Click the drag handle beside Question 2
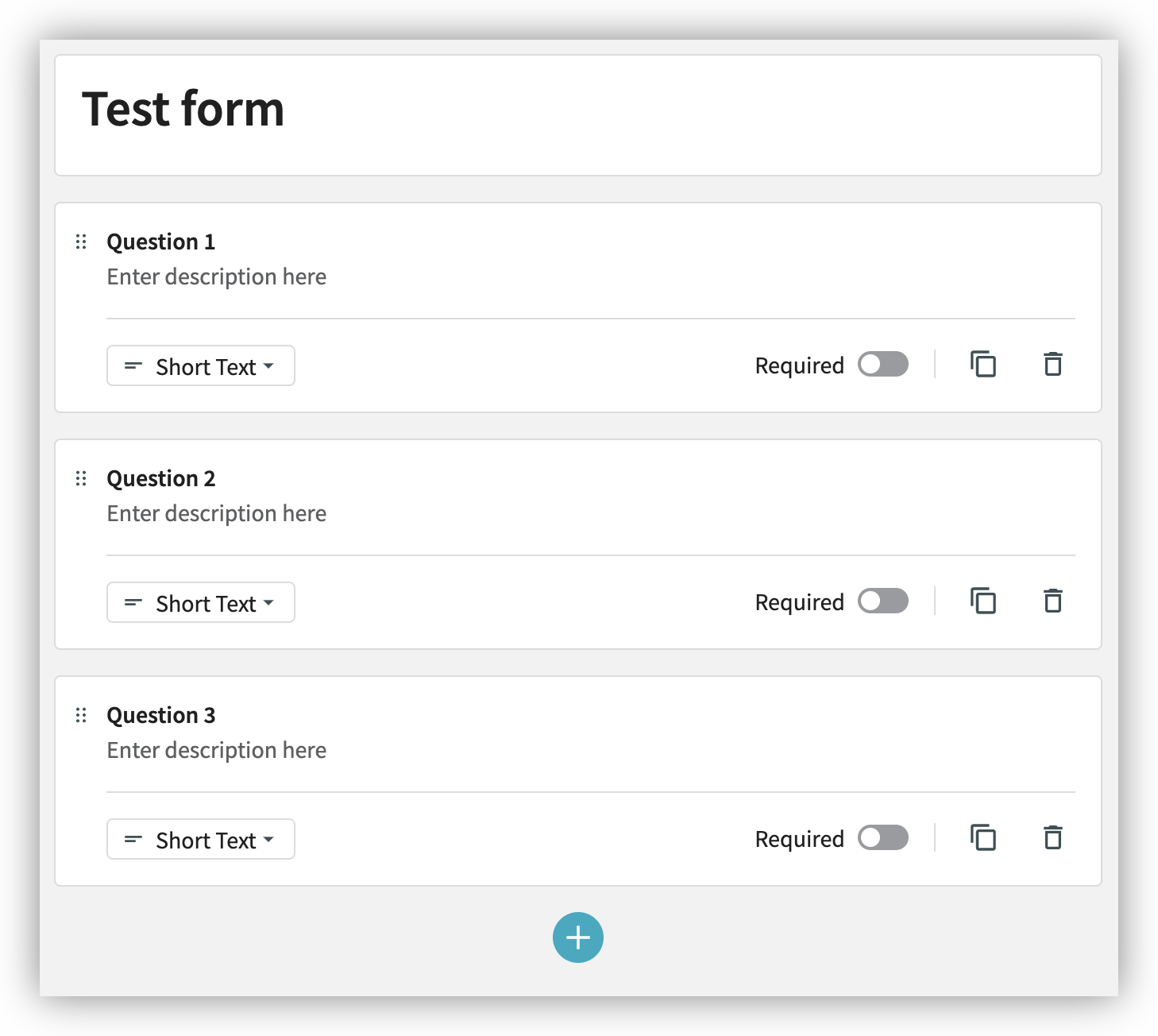This screenshot has height=1036, width=1158. [x=81, y=478]
